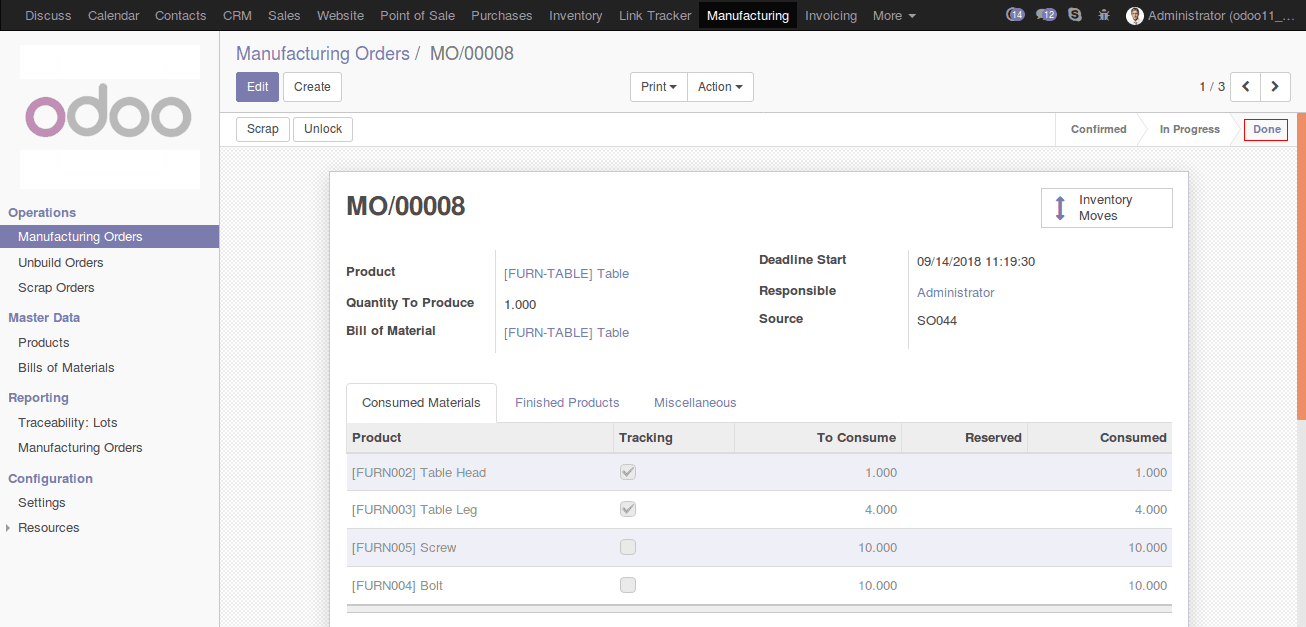The width and height of the screenshot is (1306, 627).
Task: Open the Invoicing menu
Action: [x=831, y=15]
